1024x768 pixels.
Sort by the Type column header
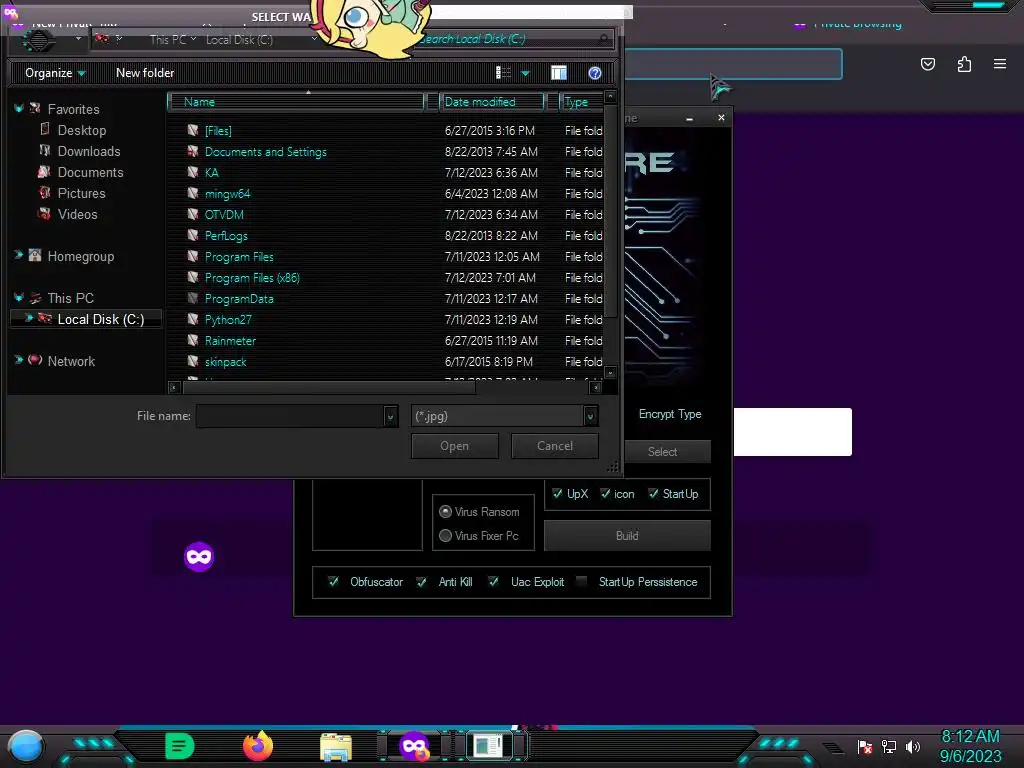(x=581, y=102)
